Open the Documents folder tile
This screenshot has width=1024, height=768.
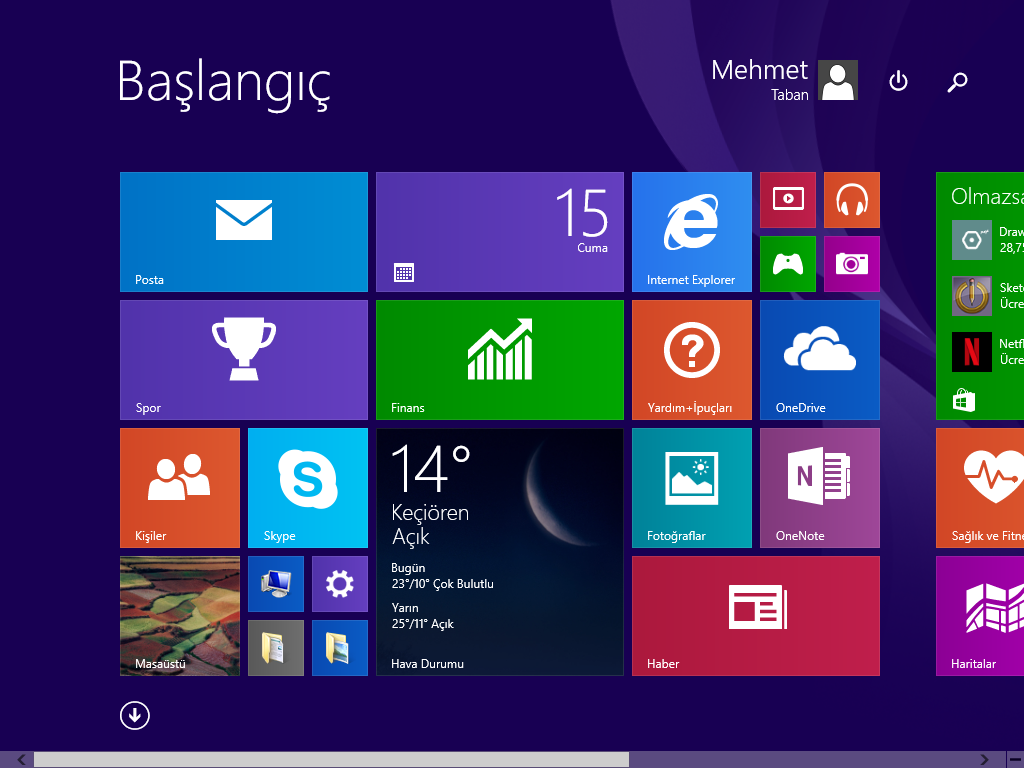[x=276, y=648]
